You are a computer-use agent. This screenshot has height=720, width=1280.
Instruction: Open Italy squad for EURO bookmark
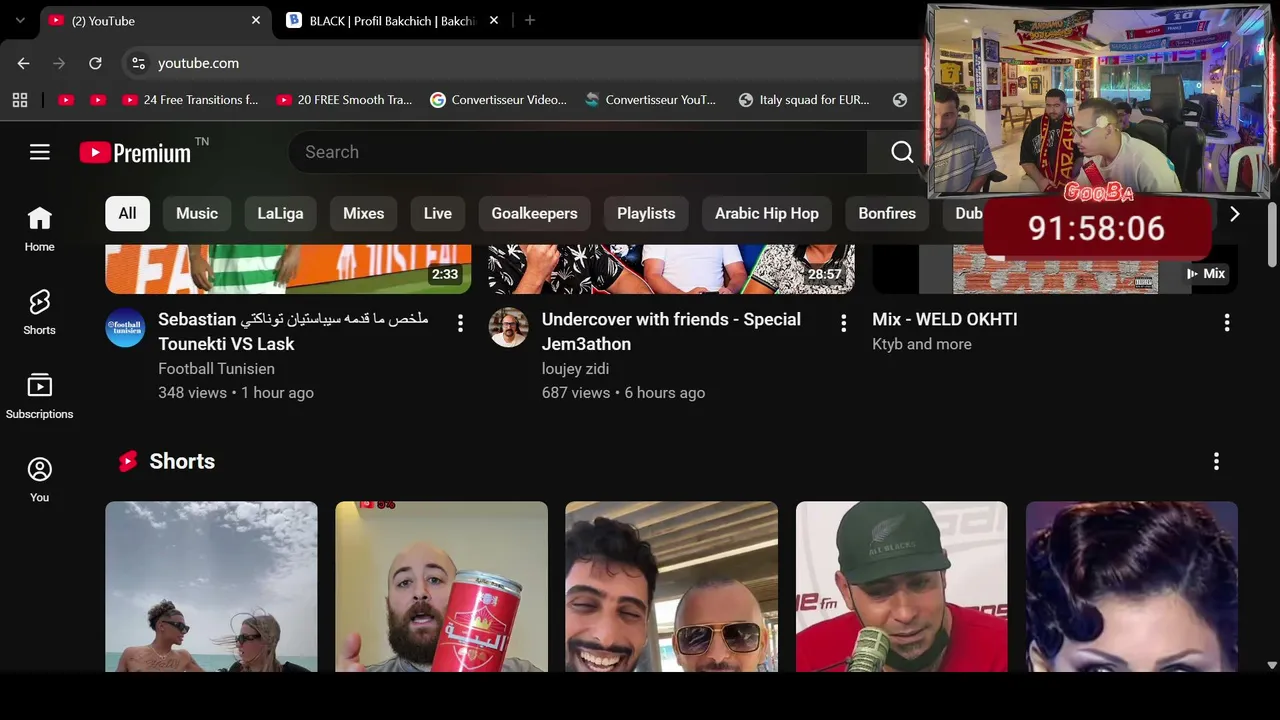pyautogui.click(x=804, y=100)
